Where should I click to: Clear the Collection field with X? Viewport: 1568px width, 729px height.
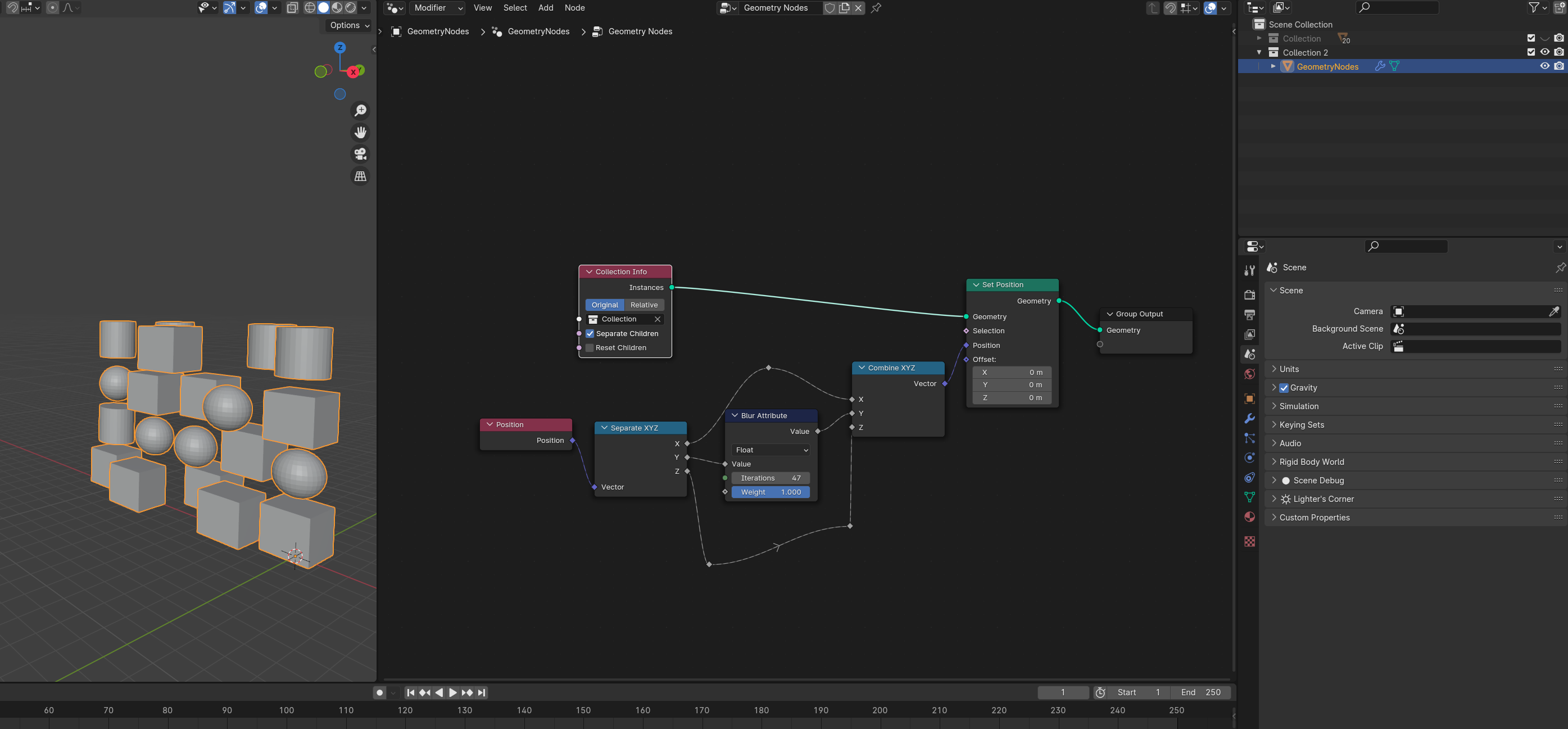tap(658, 319)
